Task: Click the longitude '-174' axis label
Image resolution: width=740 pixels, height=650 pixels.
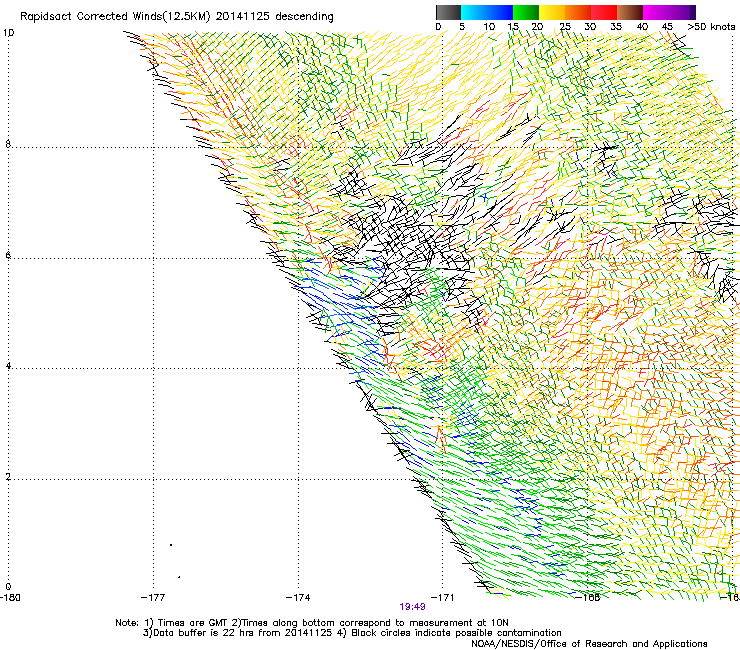Action: pyautogui.click(x=298, y=598)
